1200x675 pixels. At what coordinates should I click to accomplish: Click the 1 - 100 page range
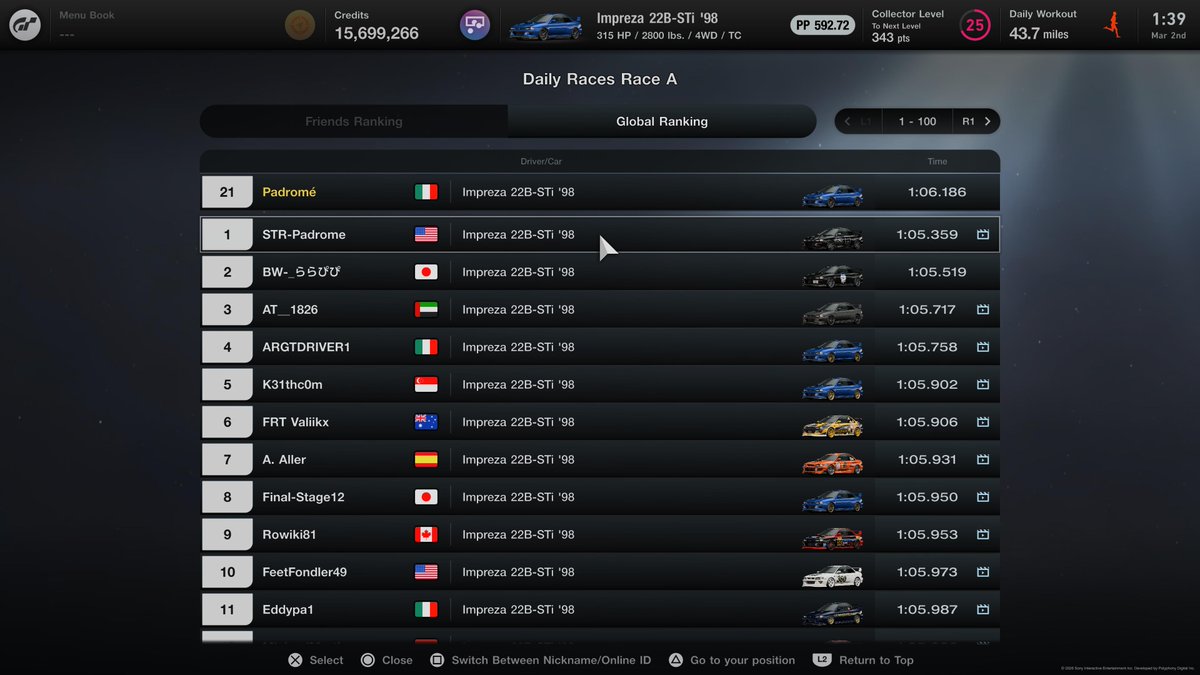click(x=917, y=121)
